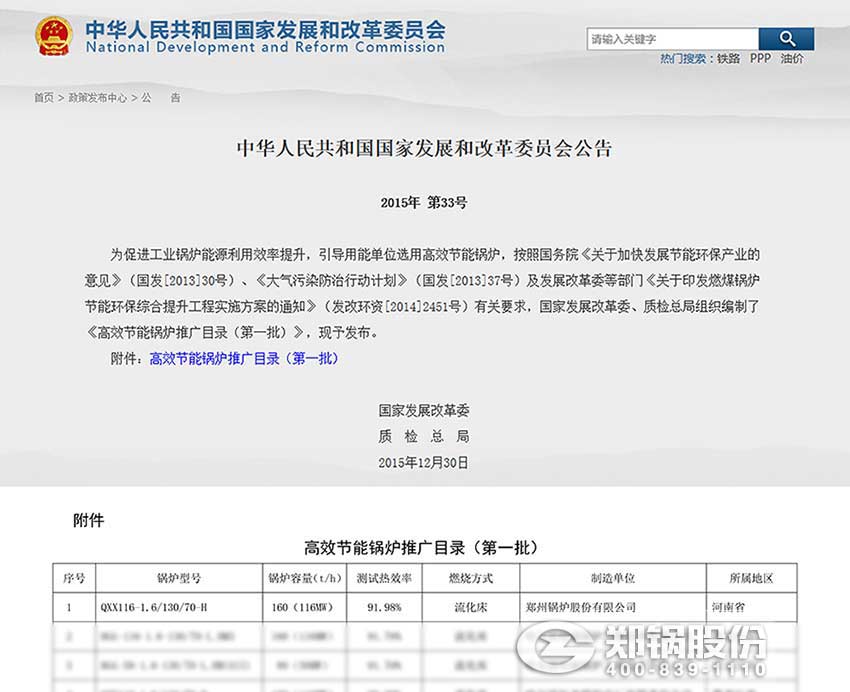Click the search magnifier icon
850x692 pixels.
coord(787,38)
